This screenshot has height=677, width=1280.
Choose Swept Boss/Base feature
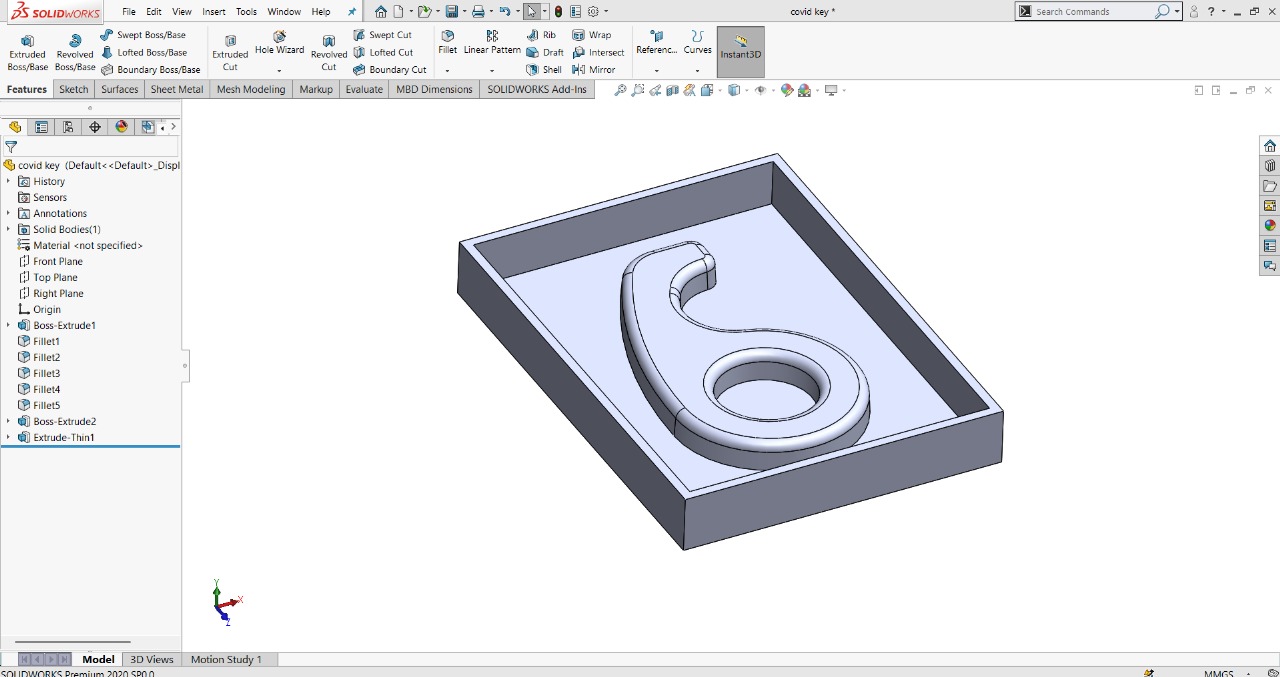click(143, 35)
